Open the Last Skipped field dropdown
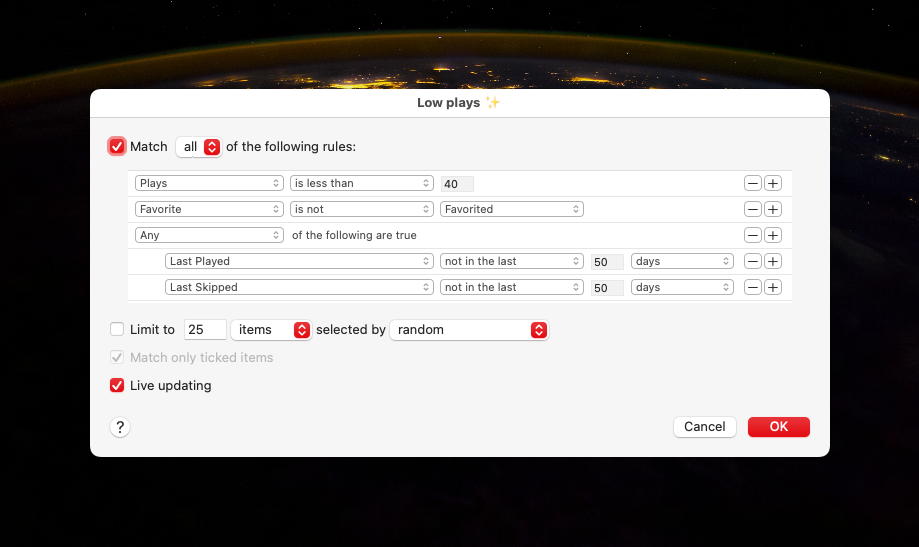 point(299,287)
